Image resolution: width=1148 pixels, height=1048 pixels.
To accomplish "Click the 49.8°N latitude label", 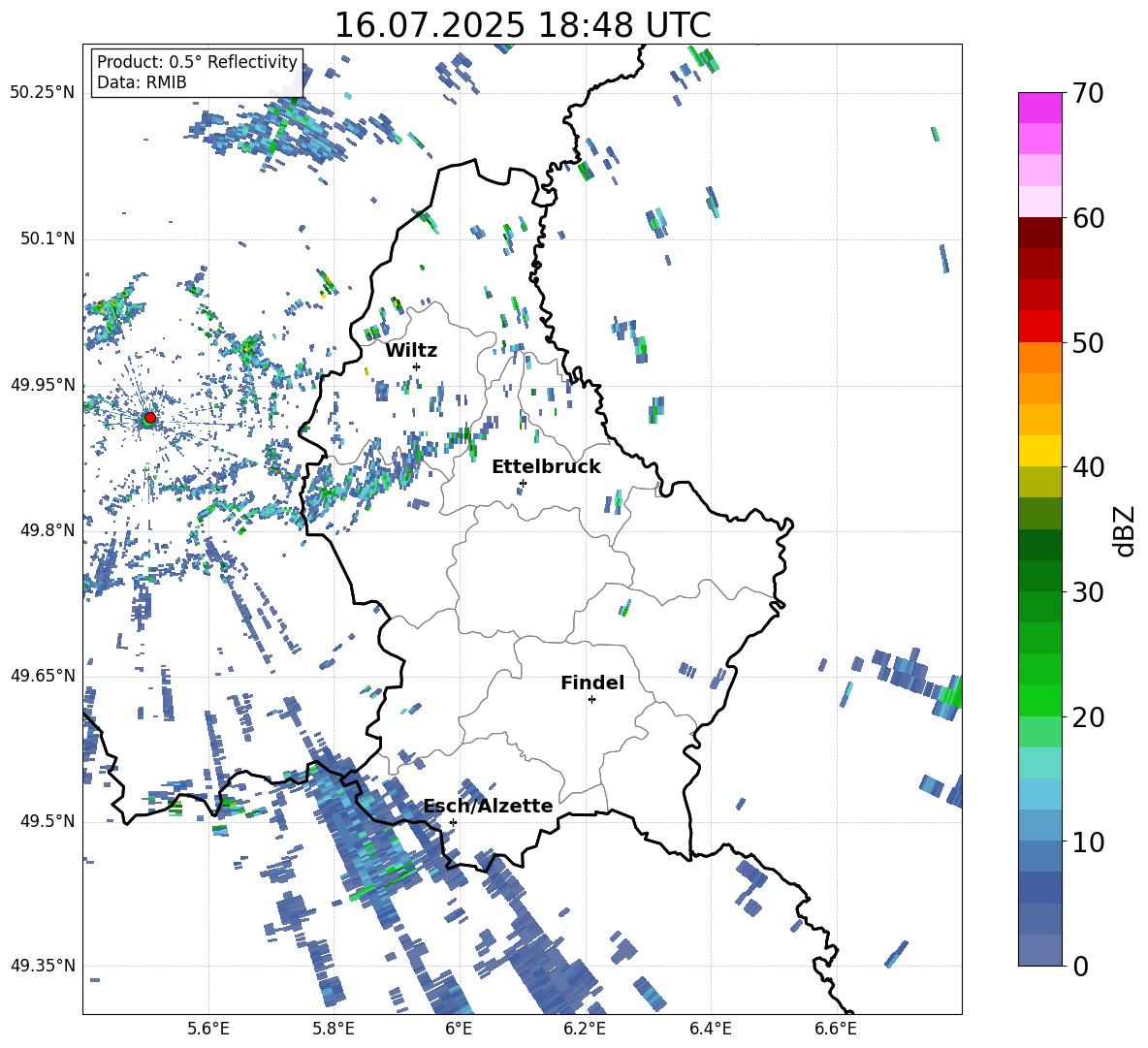I will tap(47, 530).
